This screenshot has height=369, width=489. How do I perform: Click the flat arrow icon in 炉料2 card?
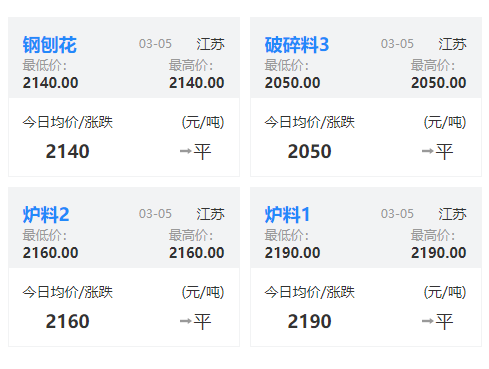(x=185, y=321)
